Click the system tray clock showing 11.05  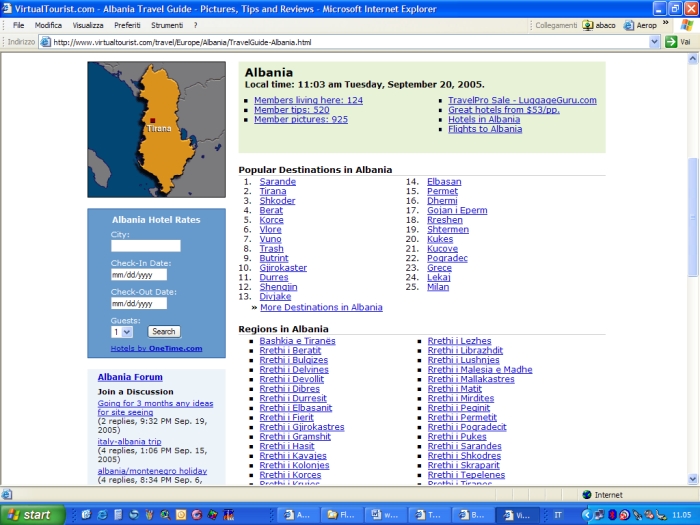tap(682, 515)
